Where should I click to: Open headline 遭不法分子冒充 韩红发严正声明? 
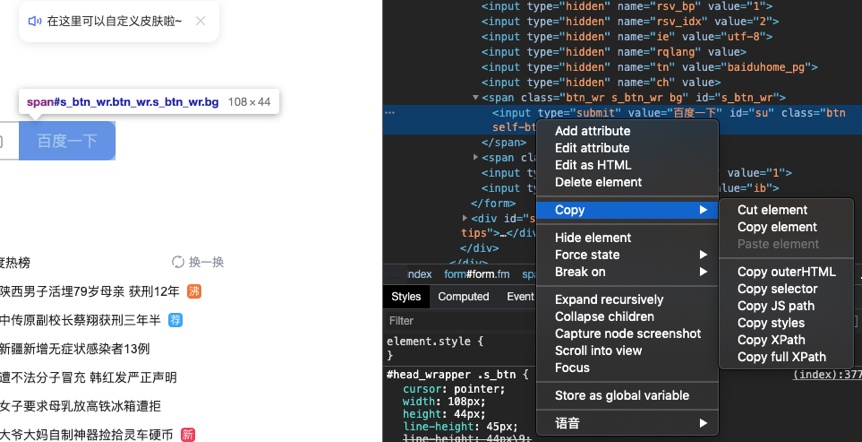89,377
